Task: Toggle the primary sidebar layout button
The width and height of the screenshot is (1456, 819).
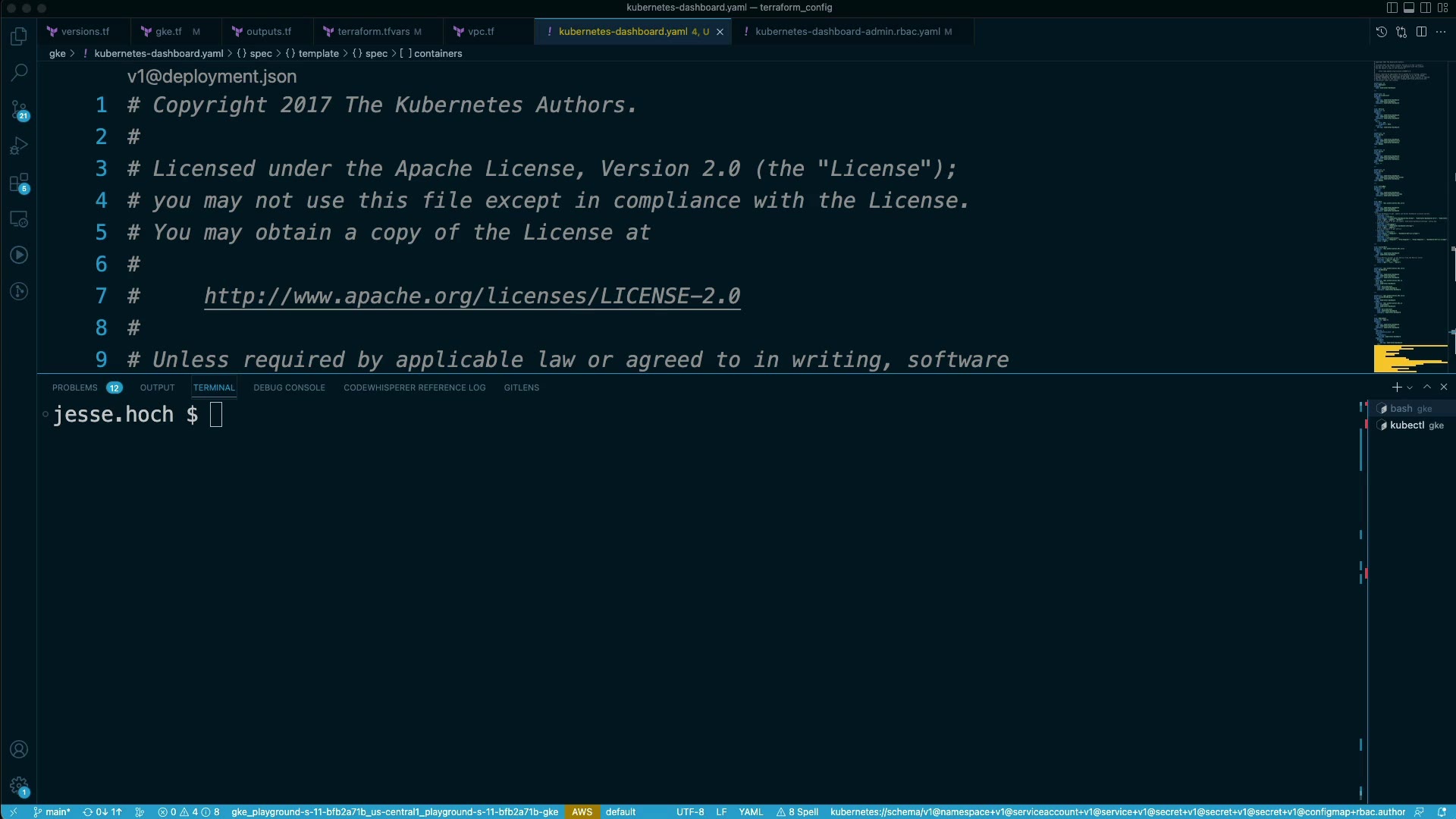Action: click(1392, 8)
